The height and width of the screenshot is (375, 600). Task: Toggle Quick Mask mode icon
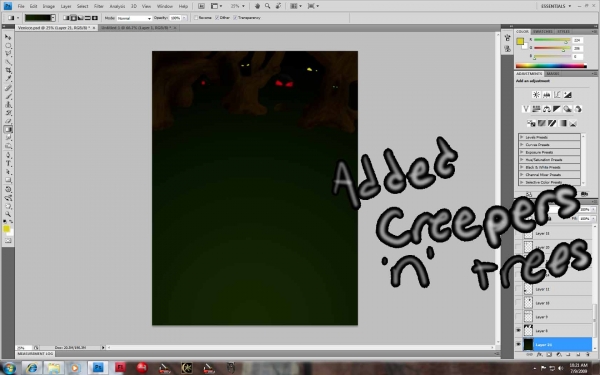coord(8,241)
